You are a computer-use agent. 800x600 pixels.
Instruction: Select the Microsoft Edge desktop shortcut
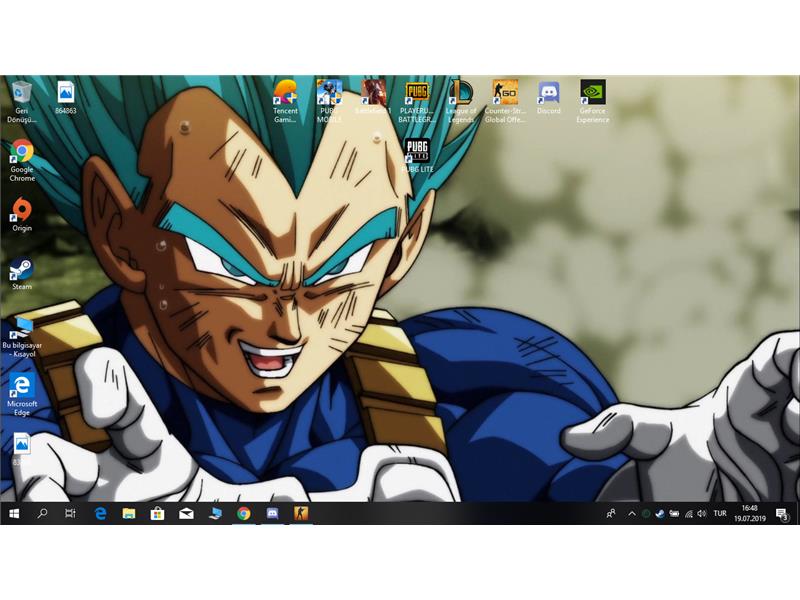point(22,395)
